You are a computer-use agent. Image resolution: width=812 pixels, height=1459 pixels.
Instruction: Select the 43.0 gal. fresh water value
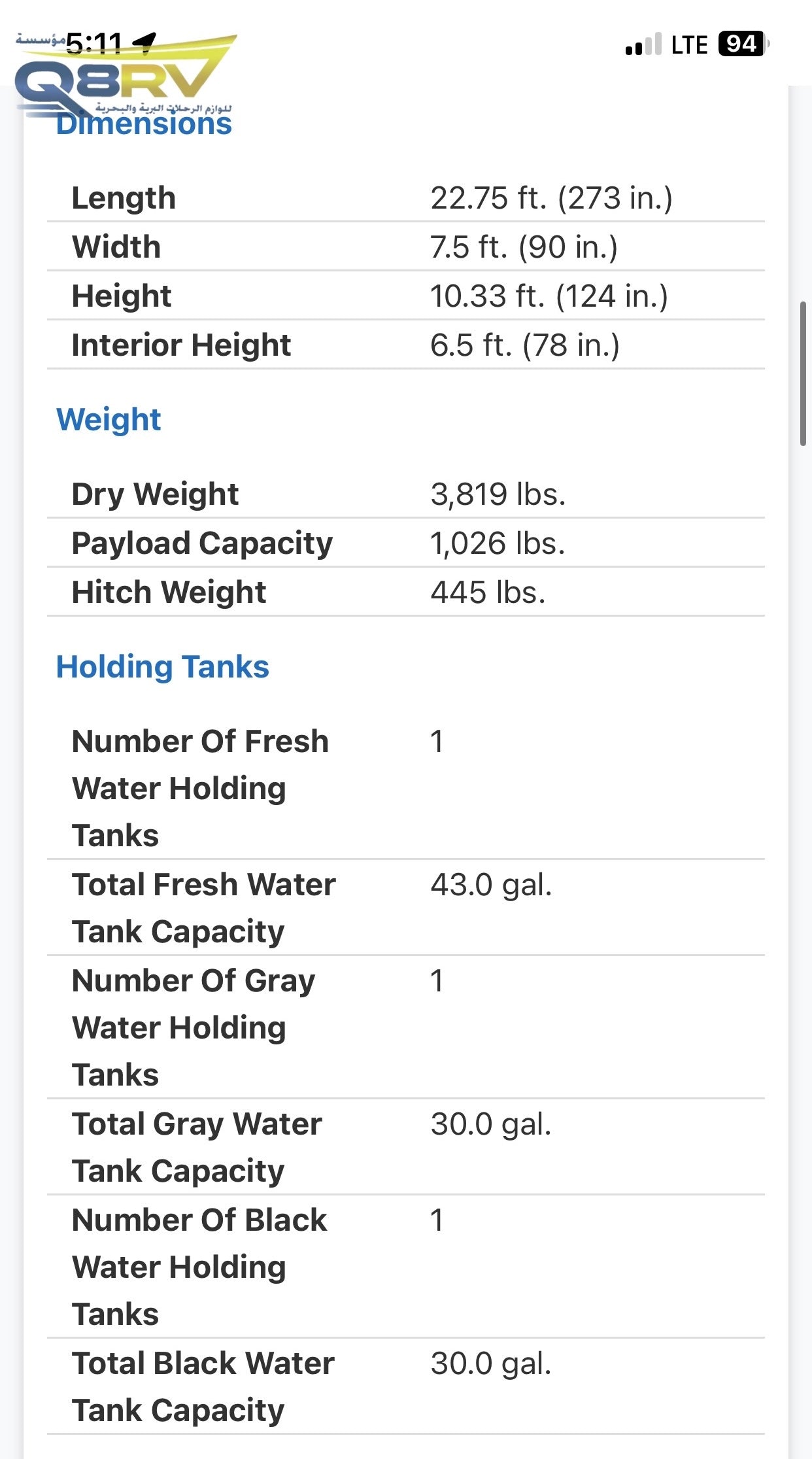point(491,885)
